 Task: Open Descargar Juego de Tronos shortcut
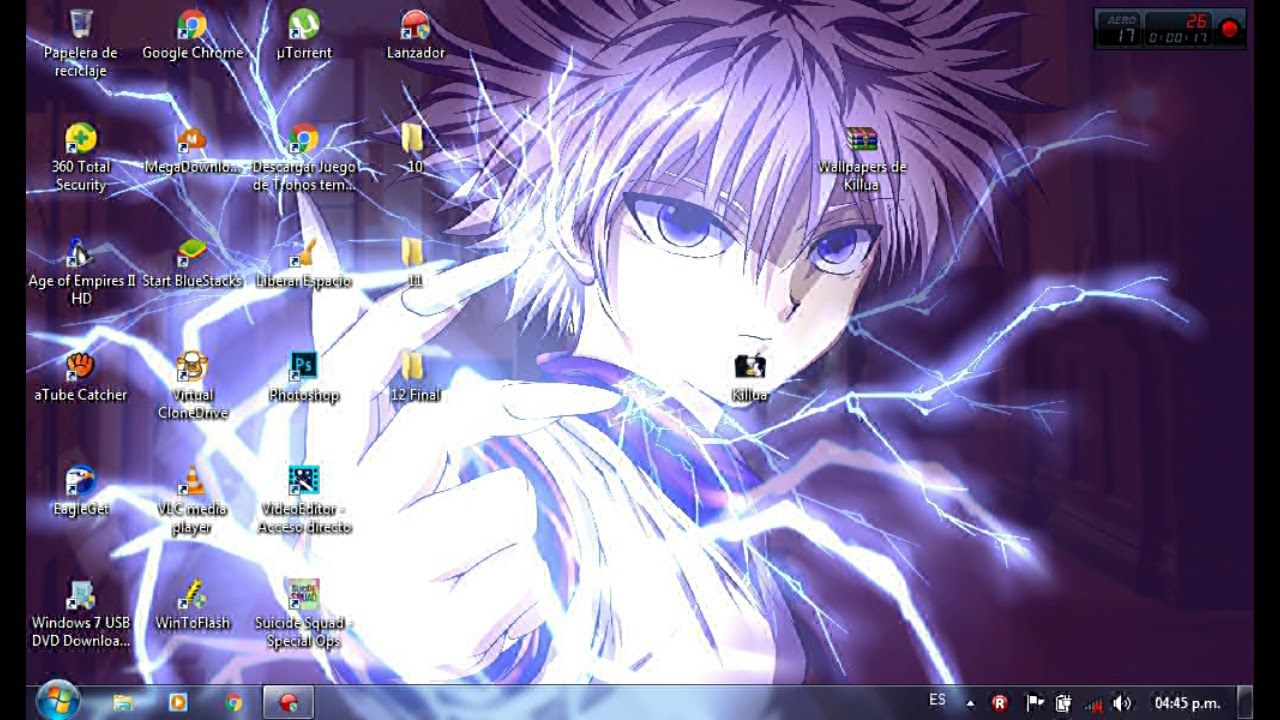tap(303, 157)
